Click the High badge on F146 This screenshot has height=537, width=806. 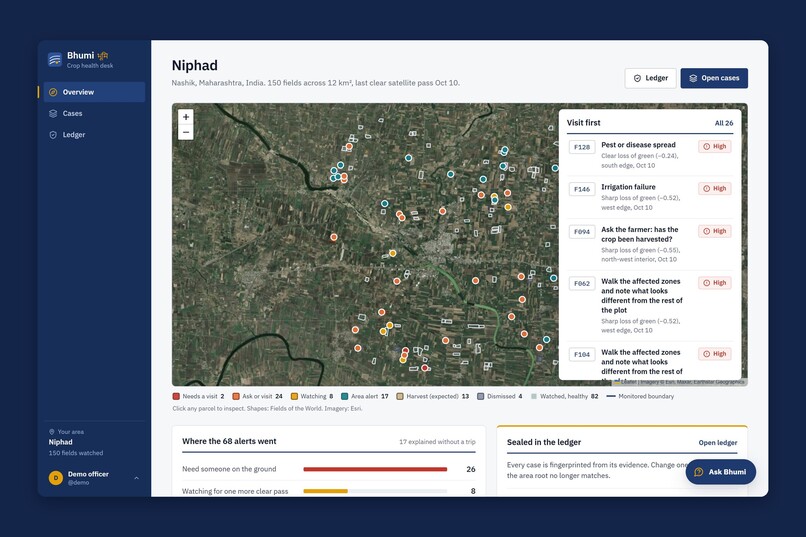coord(715,189)
